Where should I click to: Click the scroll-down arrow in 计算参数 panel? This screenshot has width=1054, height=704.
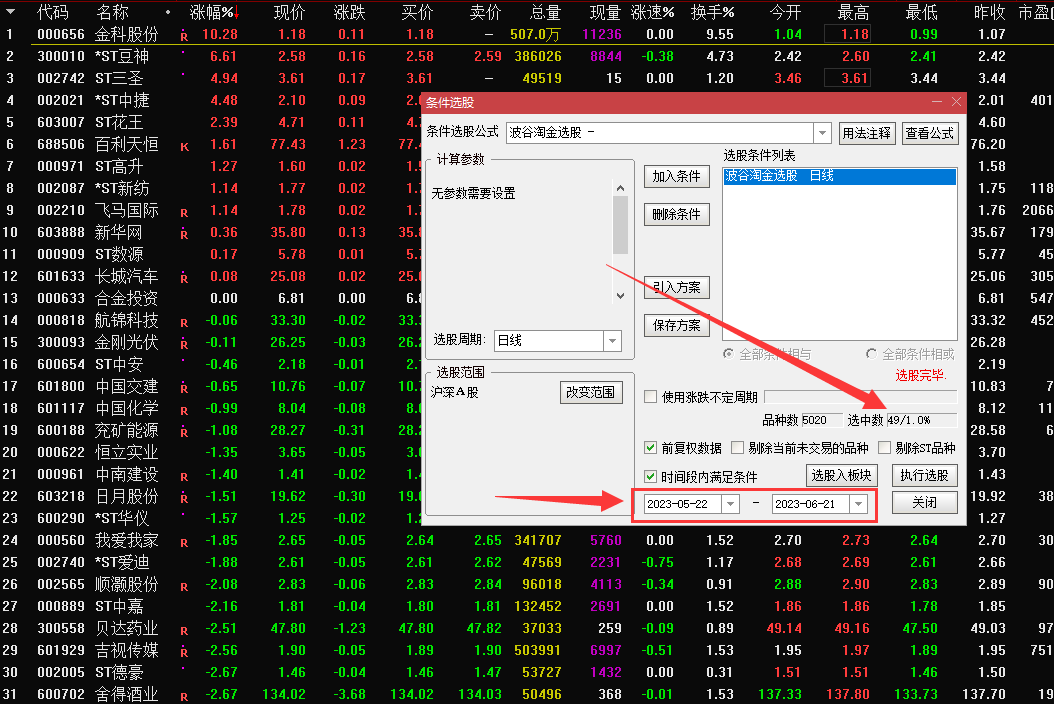tap(620, 294)
